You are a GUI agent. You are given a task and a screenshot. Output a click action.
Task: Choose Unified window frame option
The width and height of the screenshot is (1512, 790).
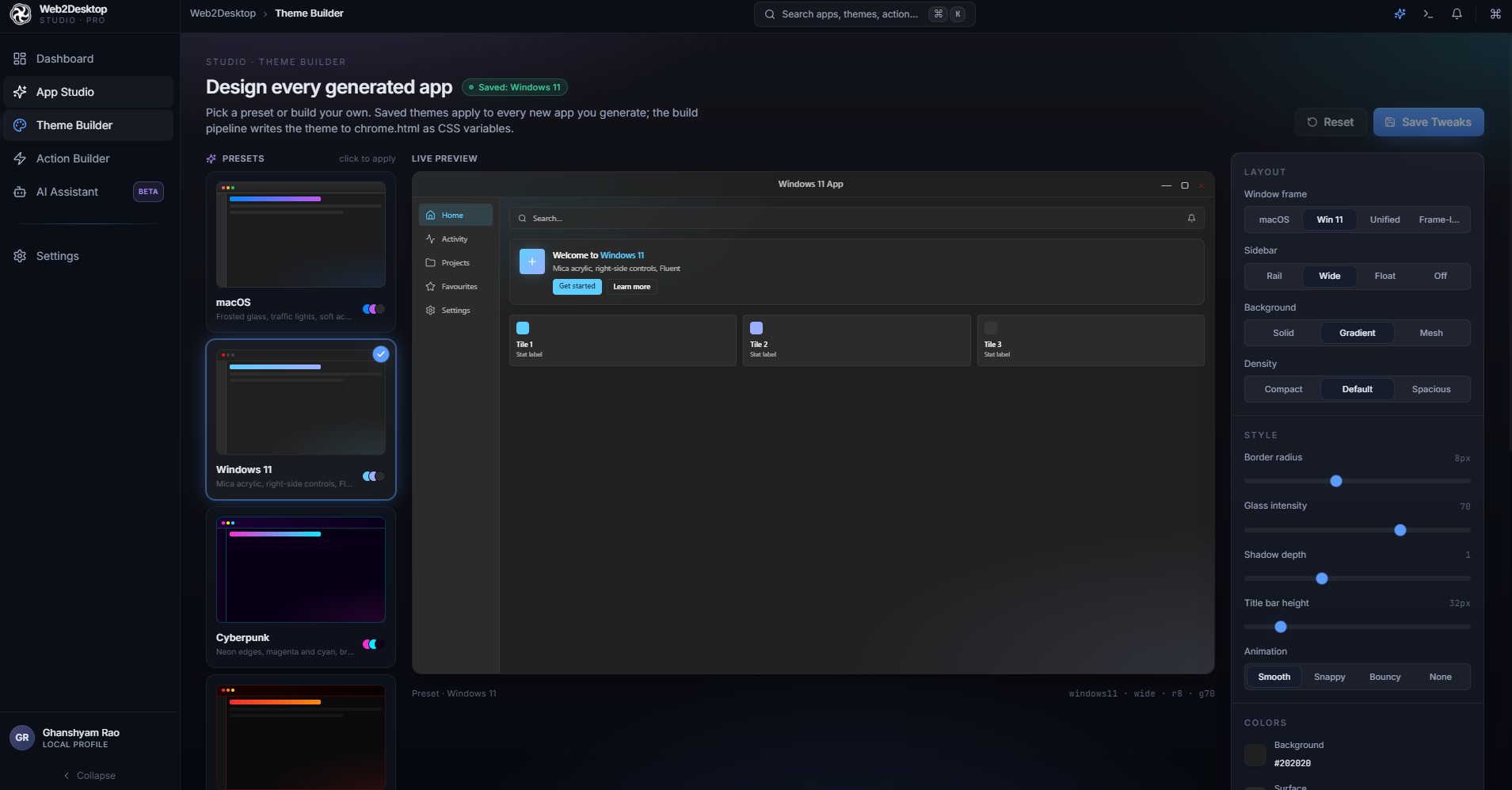click(1385, 219)
